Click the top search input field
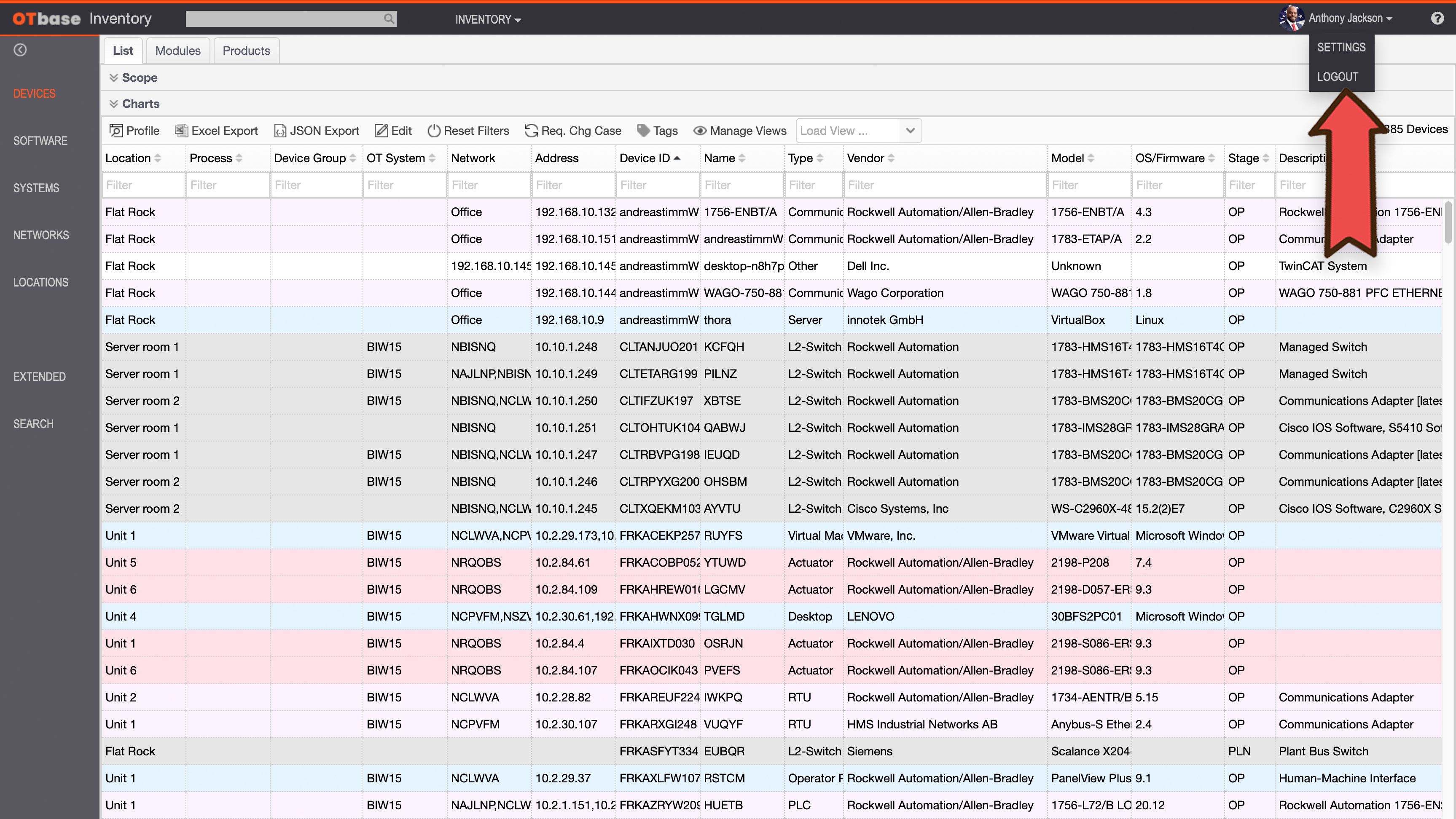The width and height of the screenshot is (1456, 819). click(290, 19)
